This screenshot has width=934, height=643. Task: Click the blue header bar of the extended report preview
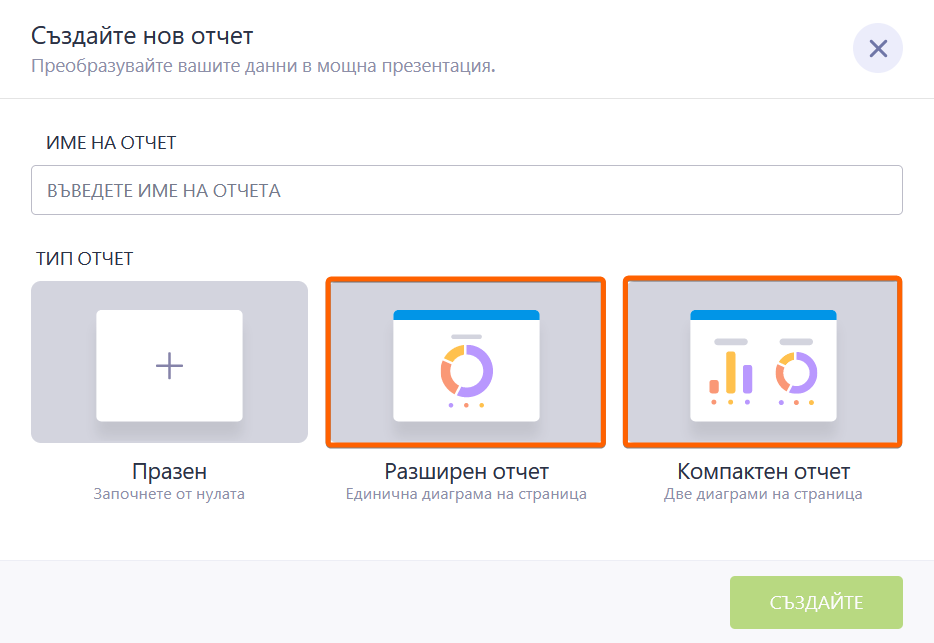[466, 315]
